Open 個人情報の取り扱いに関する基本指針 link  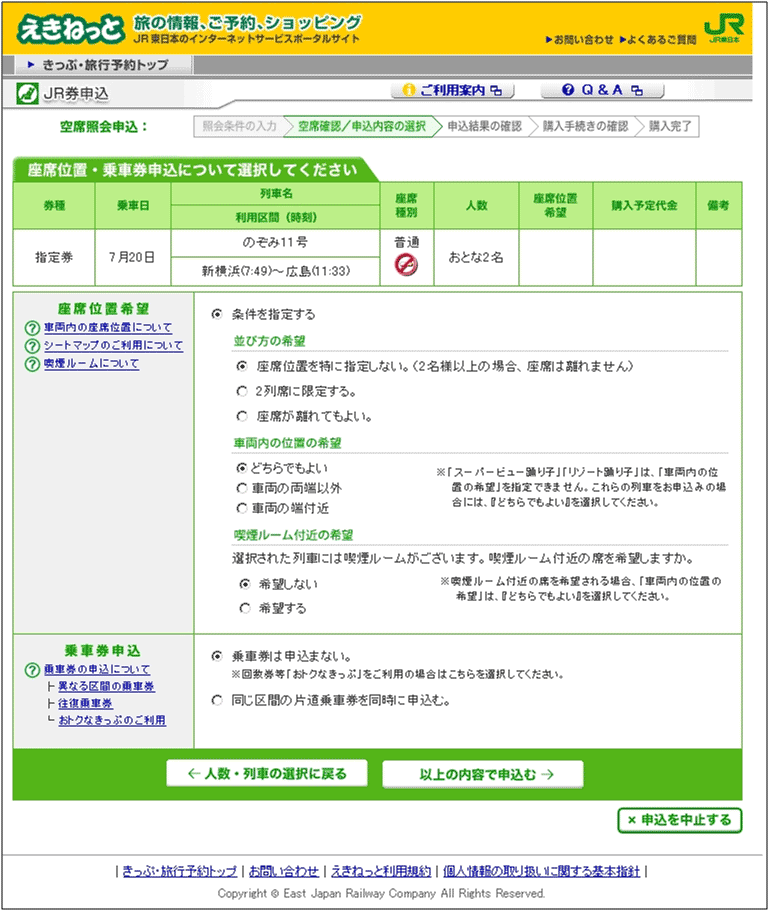click(x=541, y=871)
